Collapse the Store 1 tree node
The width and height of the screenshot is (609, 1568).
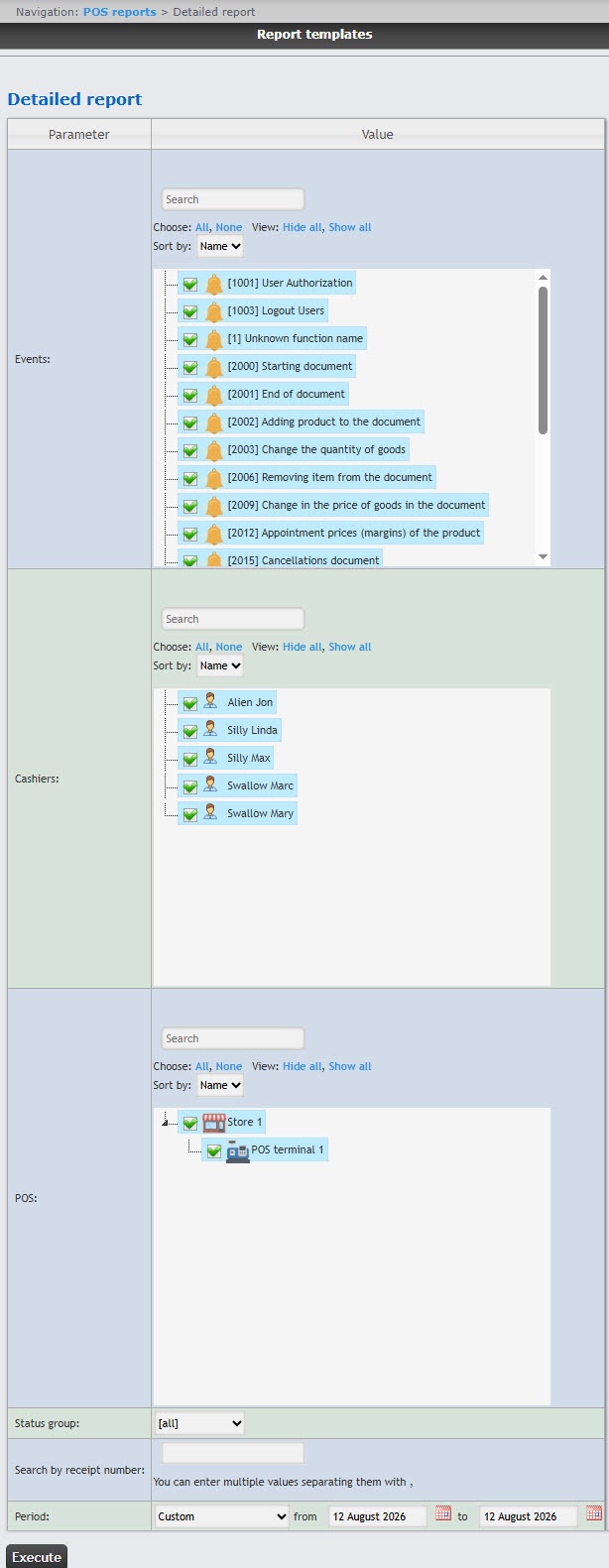click(166, 1123)
